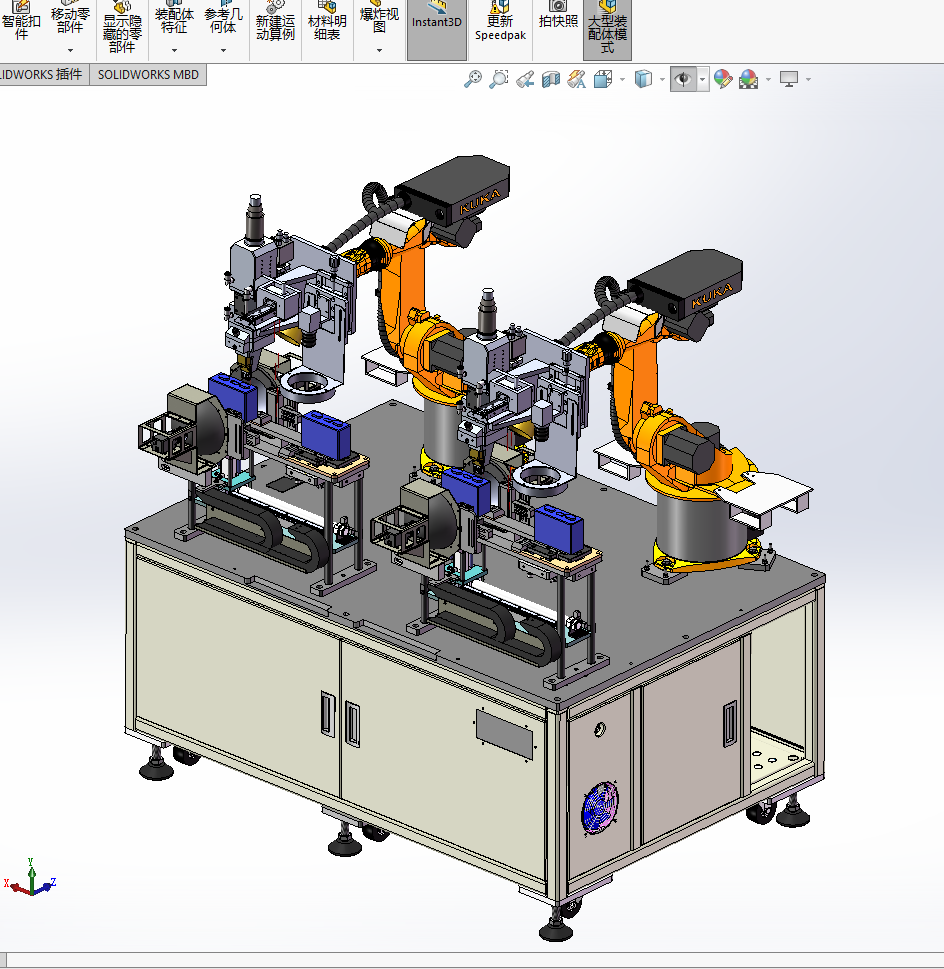Open Assembly Features (装配体特征) tool
This screenshot has width=944, height=969.
point(174,19)
